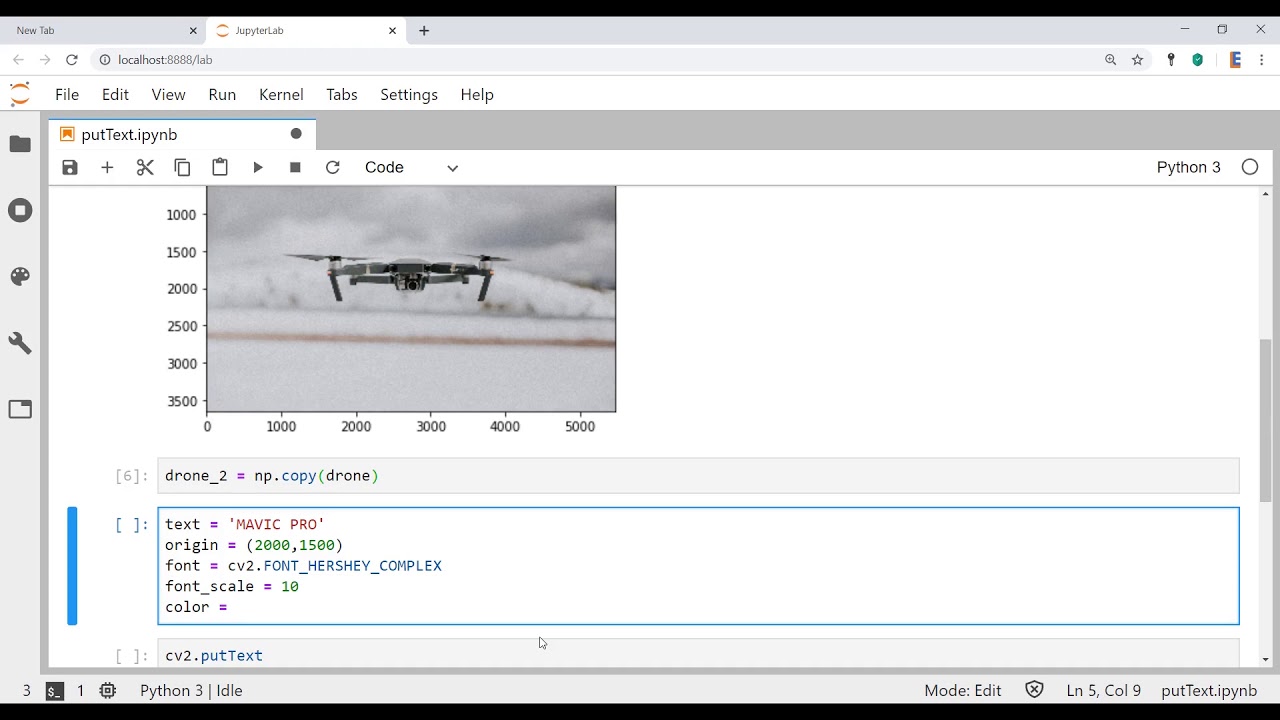The height and width of the screenshot is (720, 1280).
Task: Open the Settings menu
Action: [x=409, y=94]
